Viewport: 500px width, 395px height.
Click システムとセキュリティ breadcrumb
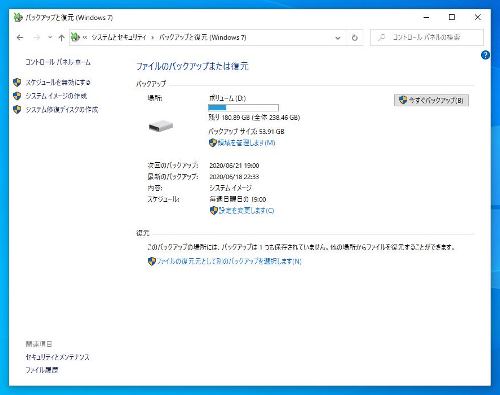(x=119, y=37)
